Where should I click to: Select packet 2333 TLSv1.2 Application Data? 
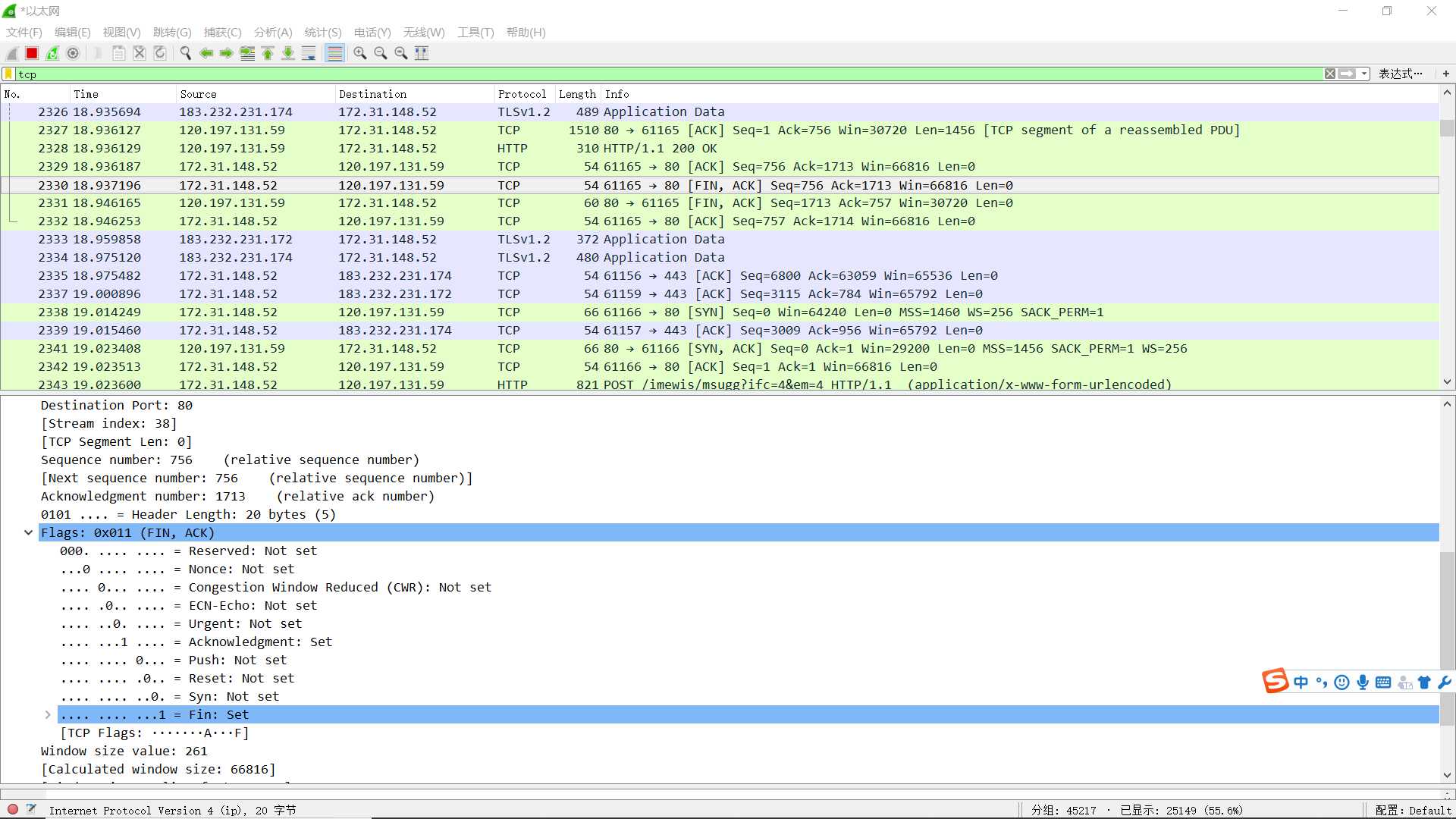click(719, 240)
